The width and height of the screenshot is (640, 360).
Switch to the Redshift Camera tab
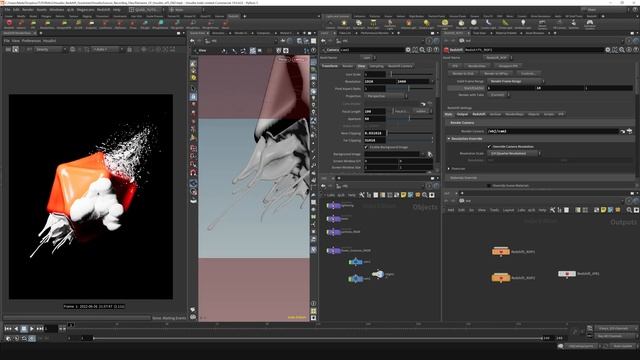400,66
